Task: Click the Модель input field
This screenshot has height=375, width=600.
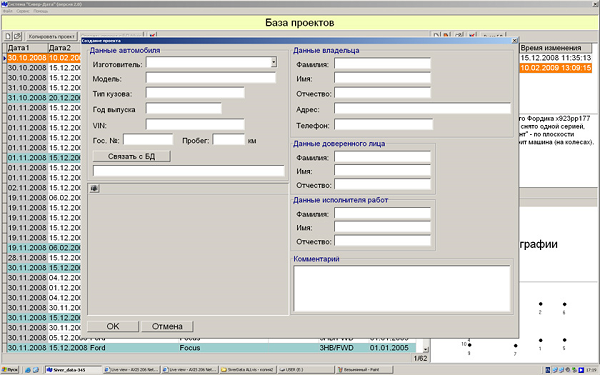Action: 211,78
